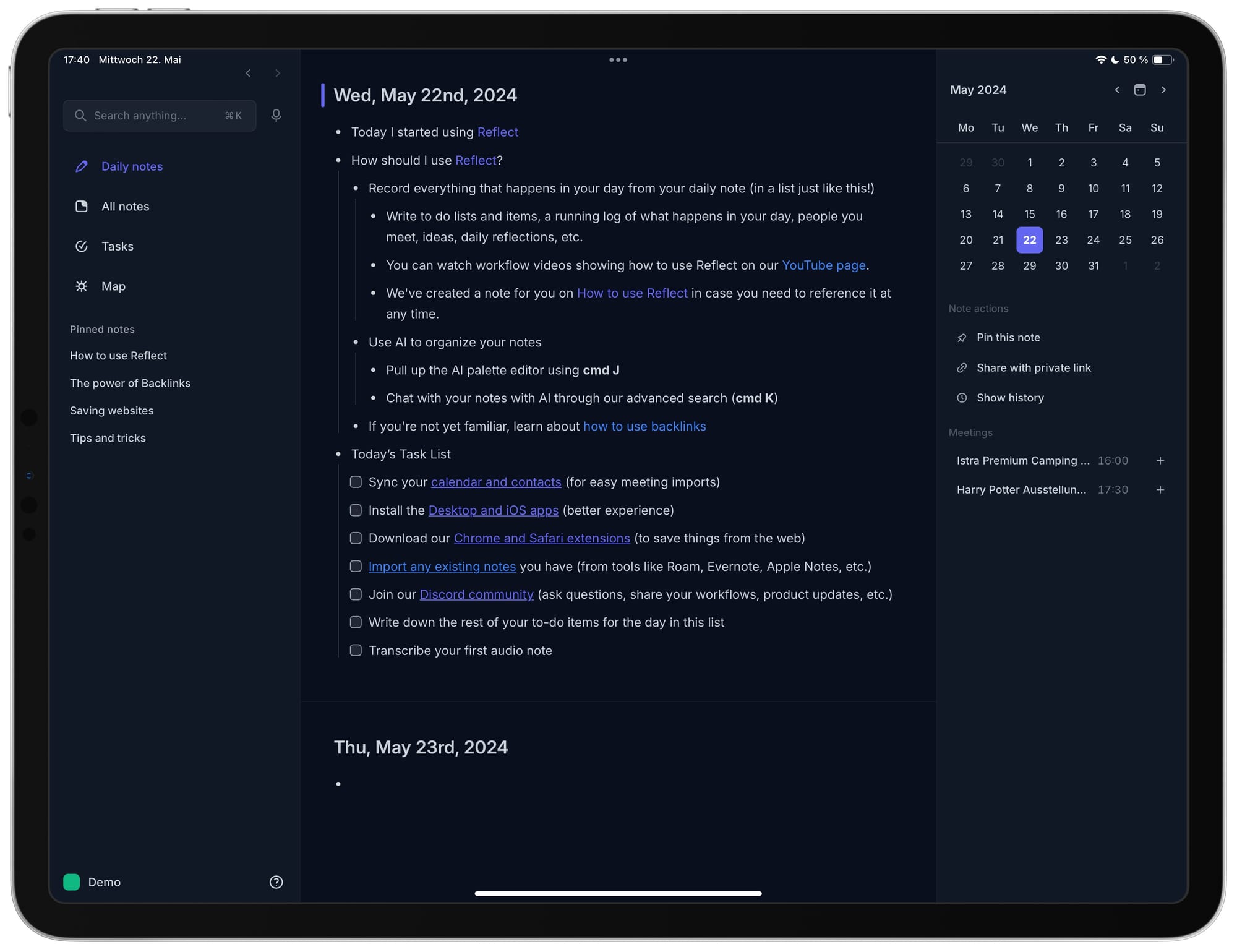The image size is (1237, 952).
Task: Click the Daily notes pencil icon
Action: (82, 166)
